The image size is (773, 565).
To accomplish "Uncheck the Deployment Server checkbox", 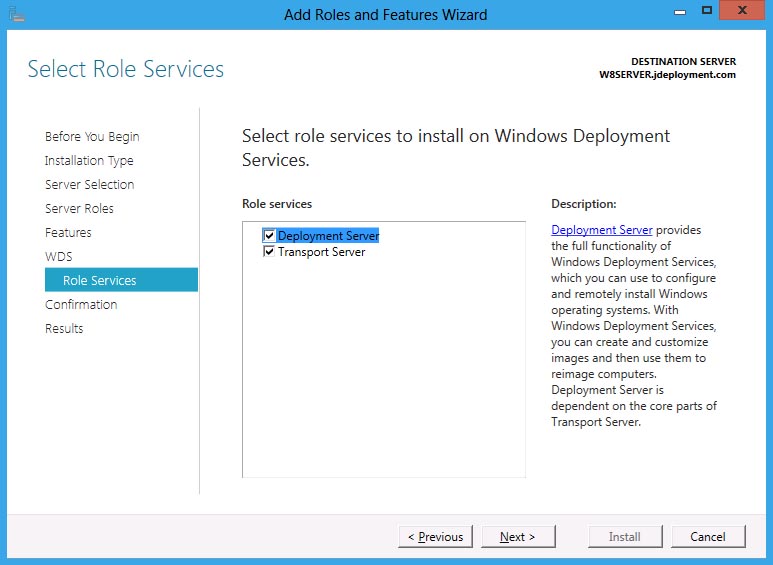I will tap(269, 236).
